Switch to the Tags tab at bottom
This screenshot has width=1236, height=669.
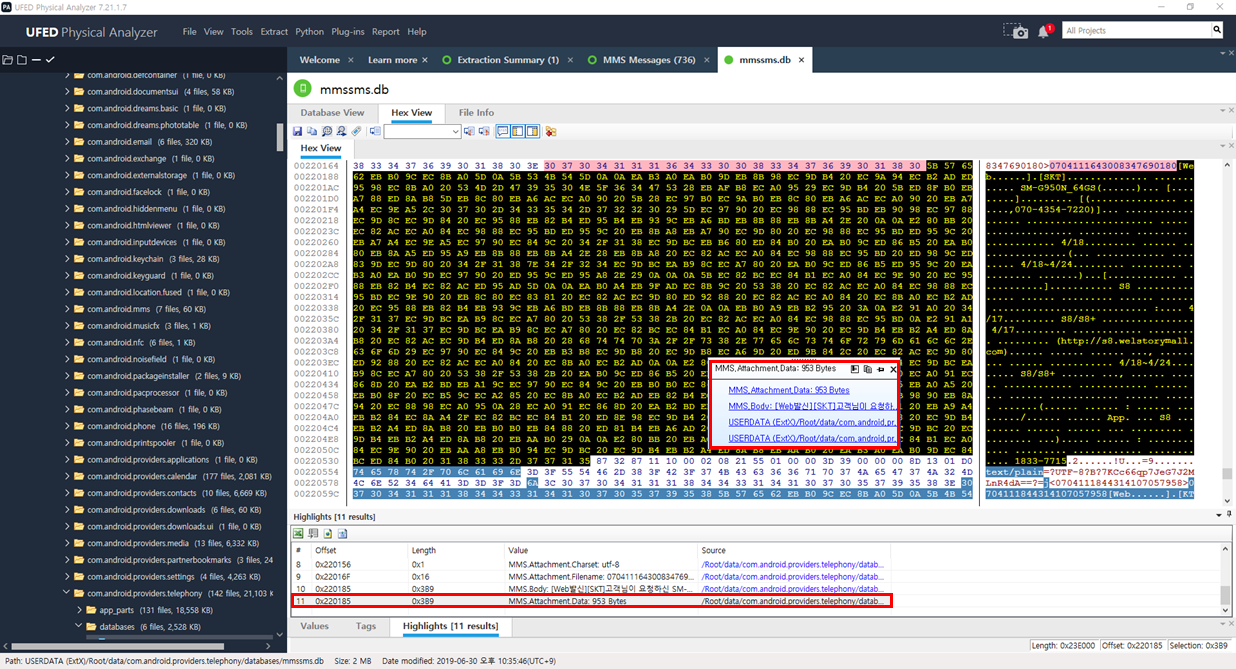pyautogui.click(x=366, y=626)
